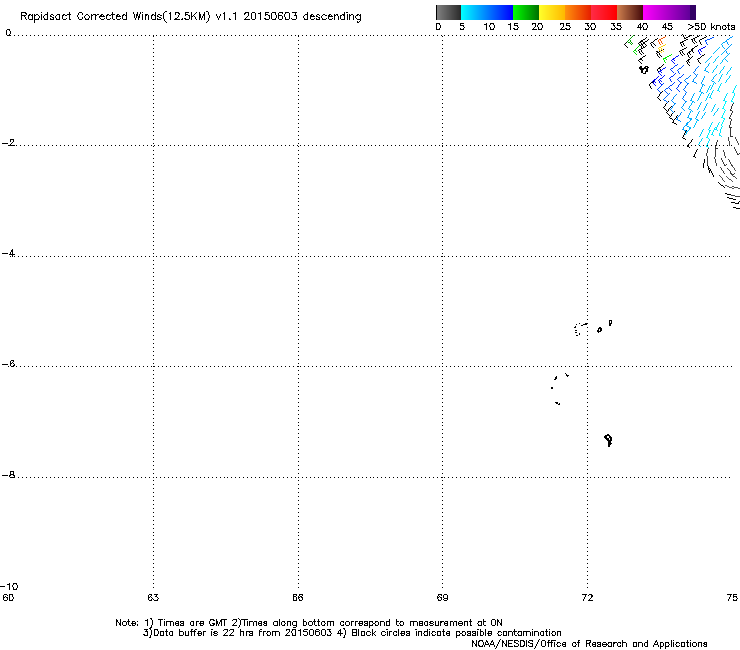
Task: Click the '>50 knots' legend label
Action: coord(711,27)
